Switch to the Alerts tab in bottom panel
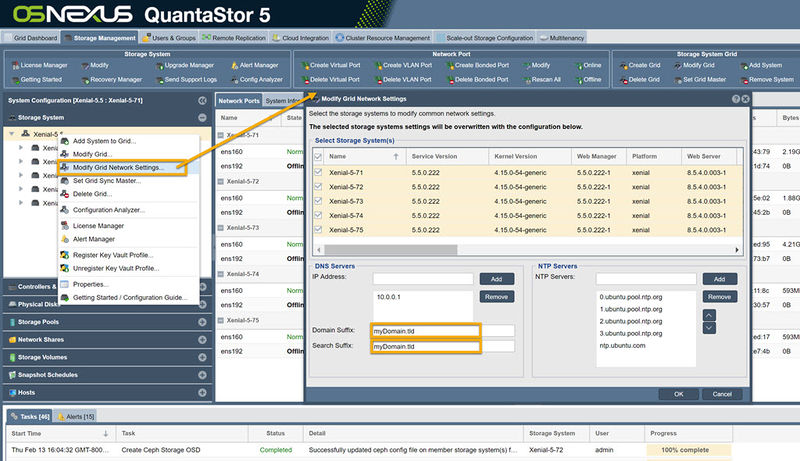This screenshot has height=461, width=800. (x=75, y=417)
